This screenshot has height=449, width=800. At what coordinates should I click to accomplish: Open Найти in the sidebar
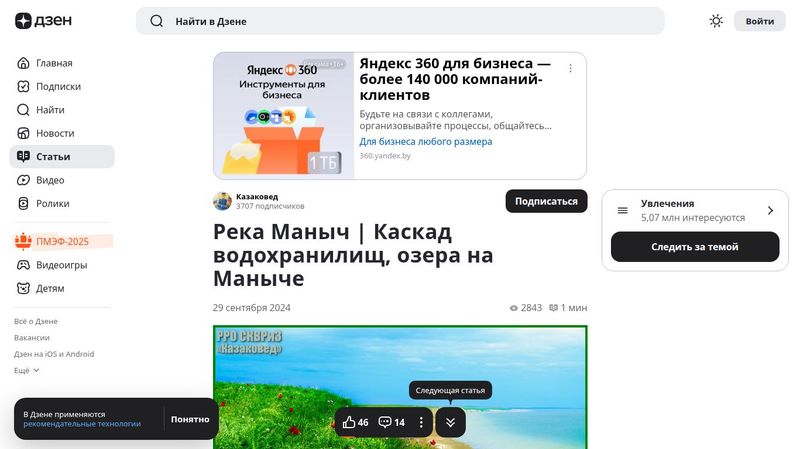tap(62, 110)
